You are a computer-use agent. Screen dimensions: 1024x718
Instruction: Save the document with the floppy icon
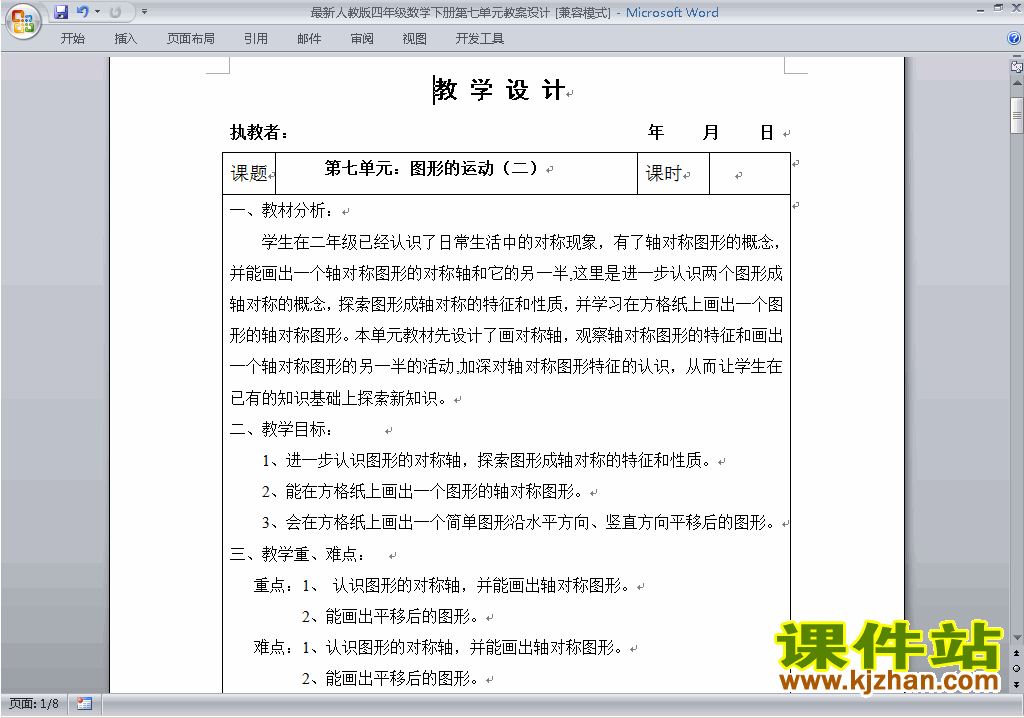tap(61, 12)
